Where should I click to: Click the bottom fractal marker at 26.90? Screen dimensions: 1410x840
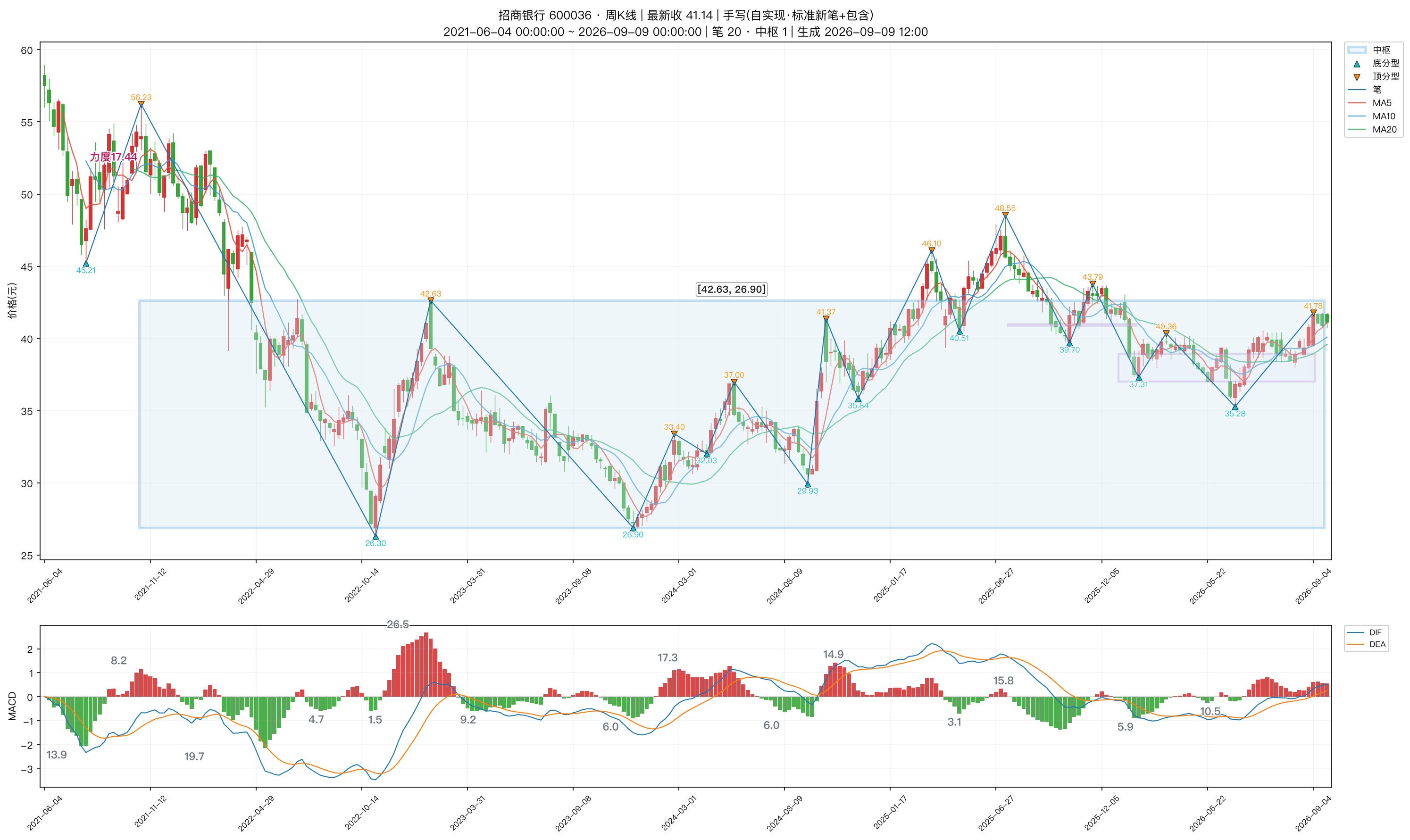(633, 528)
